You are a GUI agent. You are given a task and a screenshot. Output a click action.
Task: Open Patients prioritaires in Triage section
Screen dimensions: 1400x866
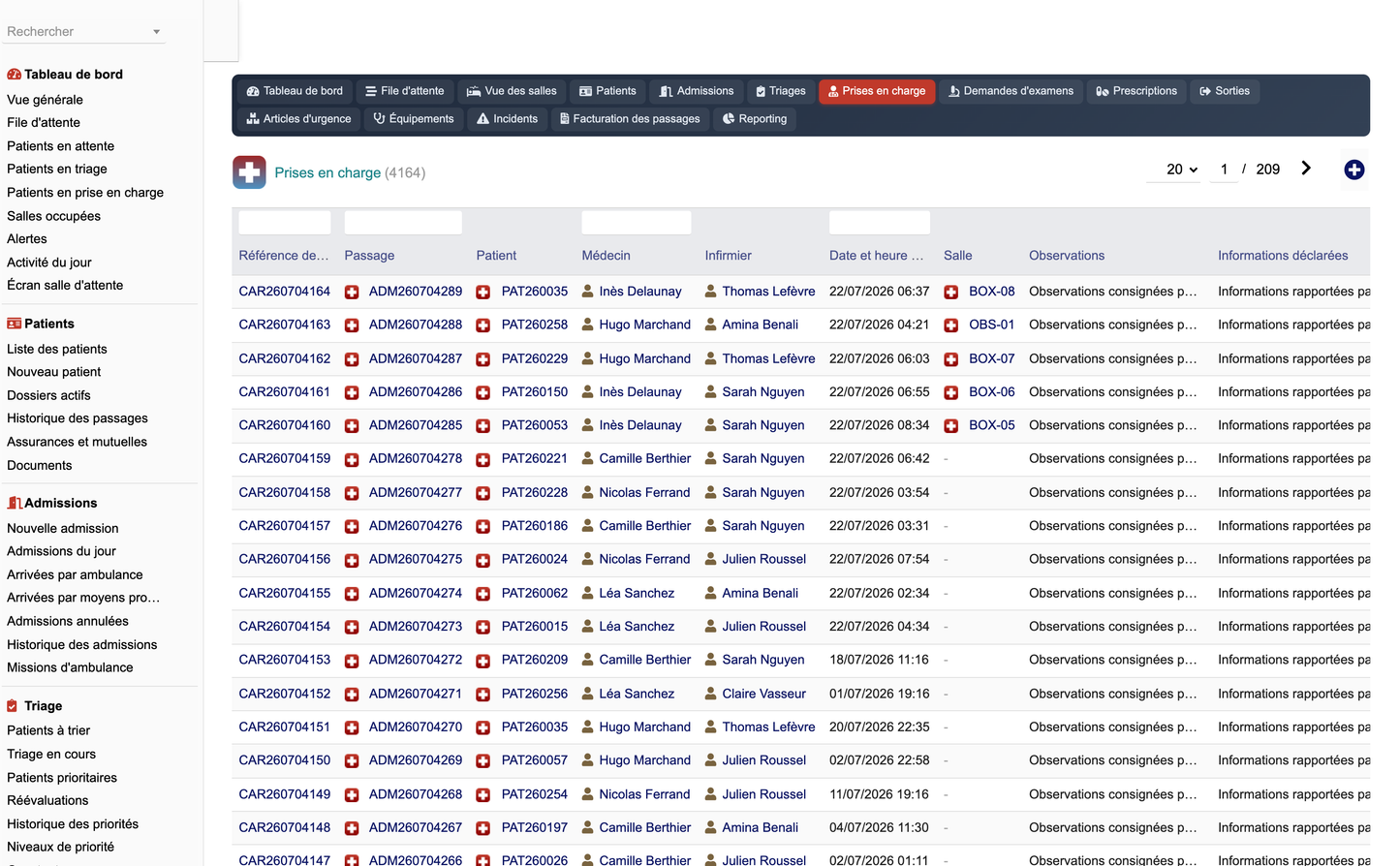pyautogui.click(x=62, y=778)
